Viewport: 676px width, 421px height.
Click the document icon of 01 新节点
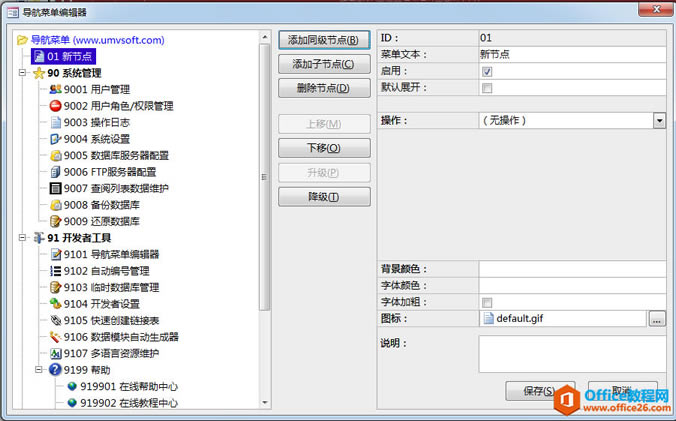39,56
